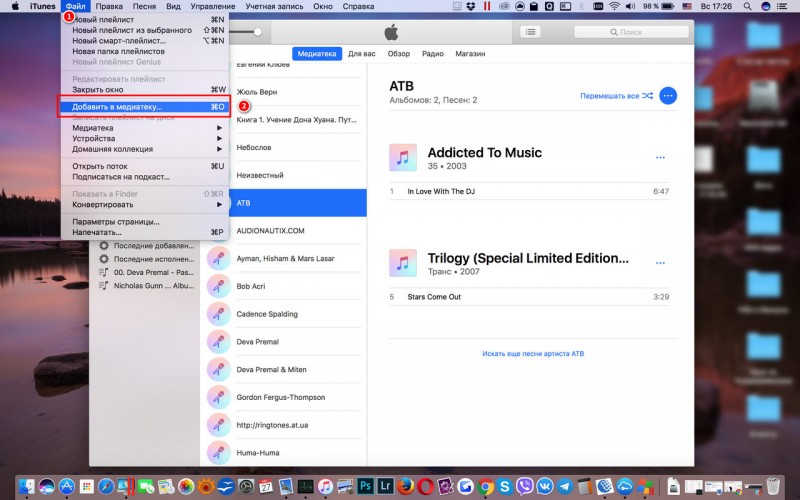Launch Lightroom from the Dock
This screenshot has height=500, width=800.
[x=385, y=486]
